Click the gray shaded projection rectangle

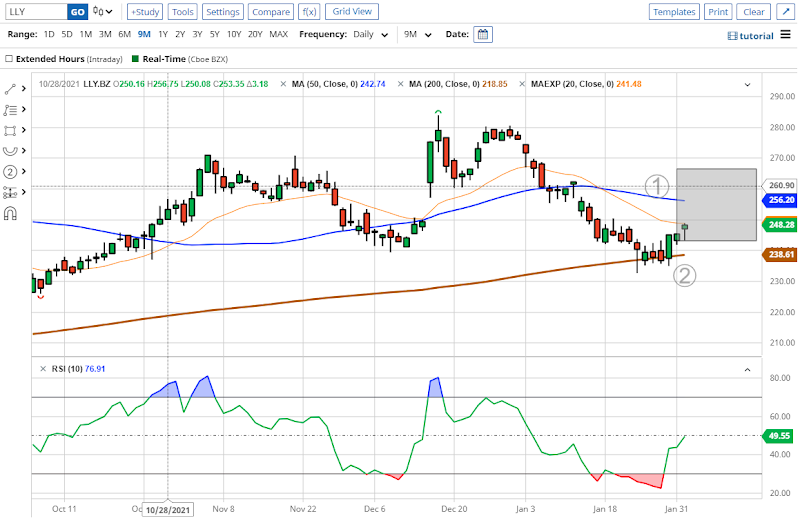point(716,205)
